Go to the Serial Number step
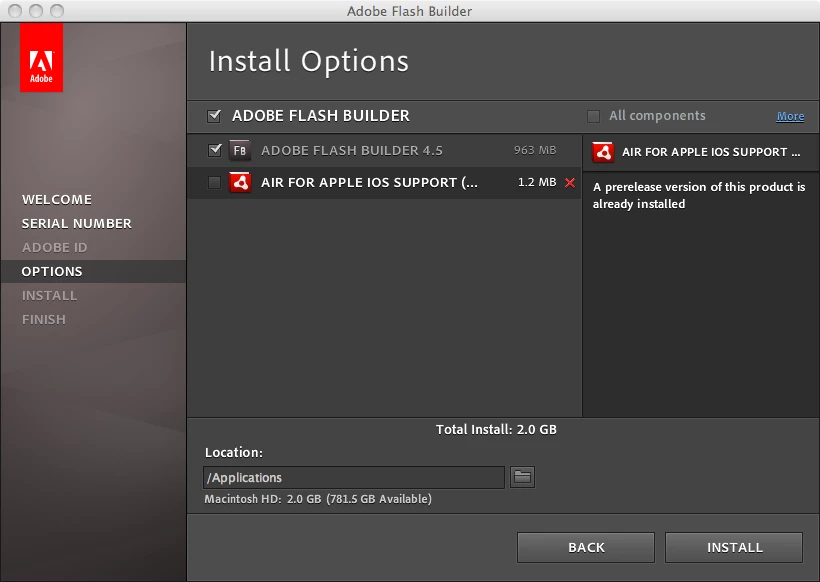This screenshot has width=820, height=582. coord(77,223)
